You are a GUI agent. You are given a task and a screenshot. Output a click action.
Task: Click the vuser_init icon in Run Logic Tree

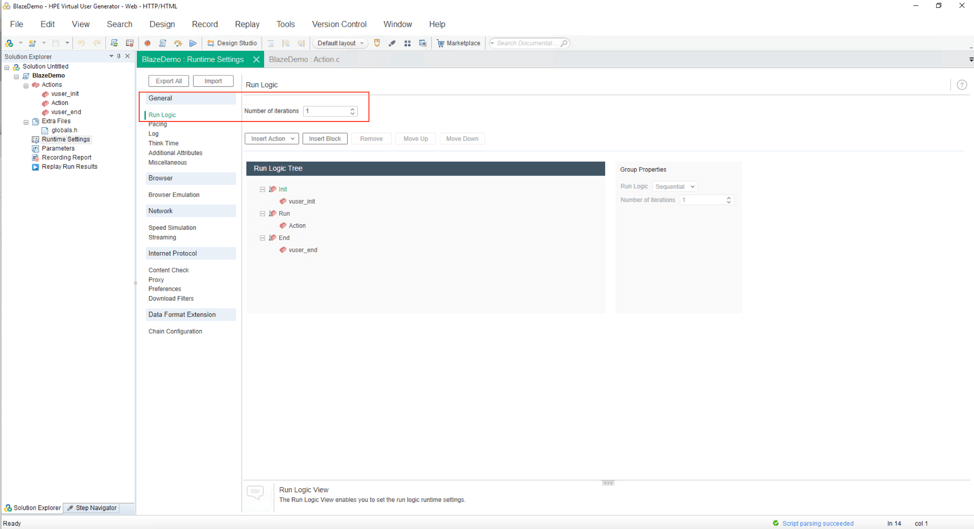(x=283, y=201)
